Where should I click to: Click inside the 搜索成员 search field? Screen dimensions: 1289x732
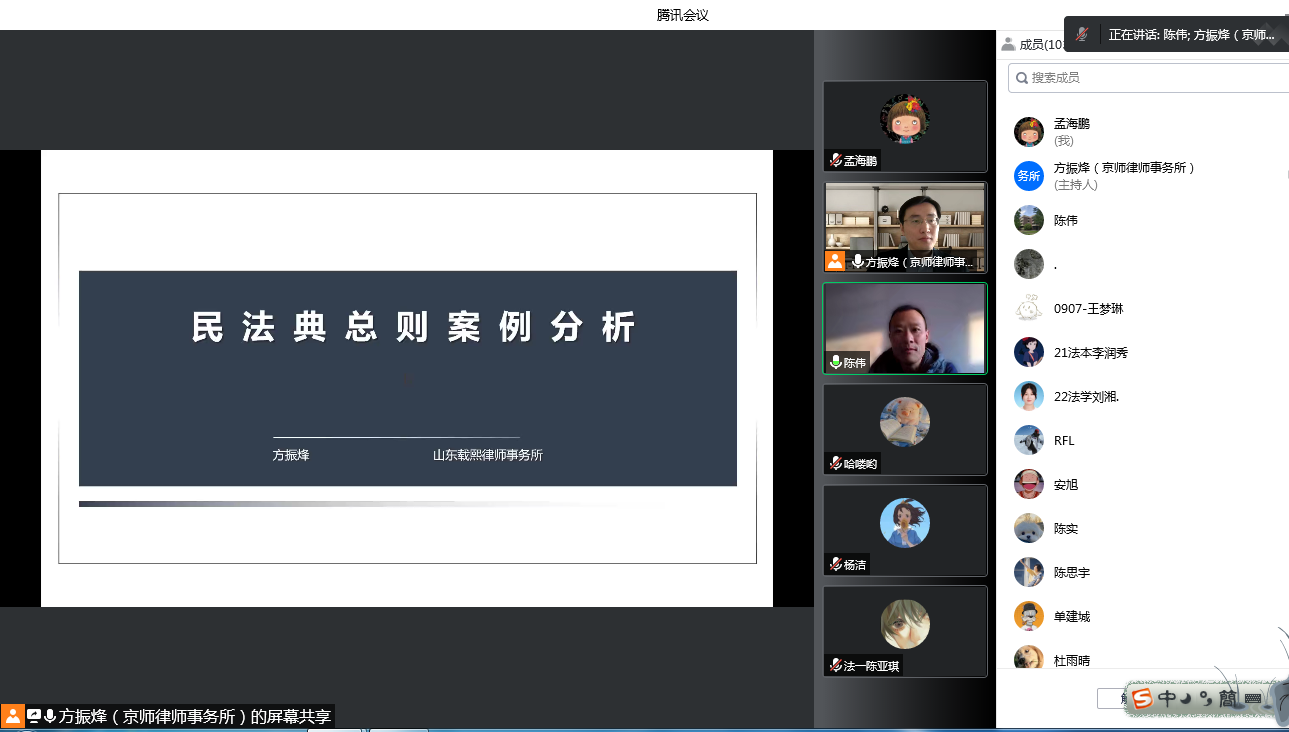pos(1150,77)
